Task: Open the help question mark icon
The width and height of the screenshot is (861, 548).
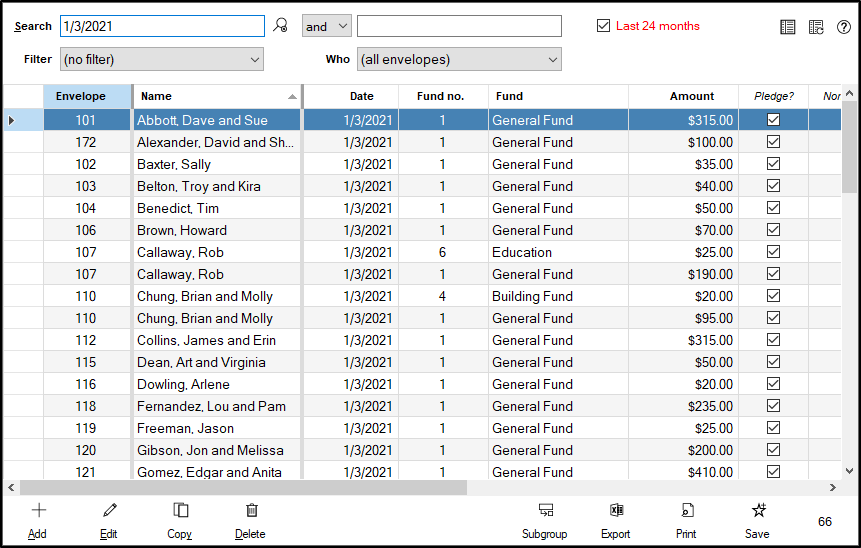Action: coord(844,27)
